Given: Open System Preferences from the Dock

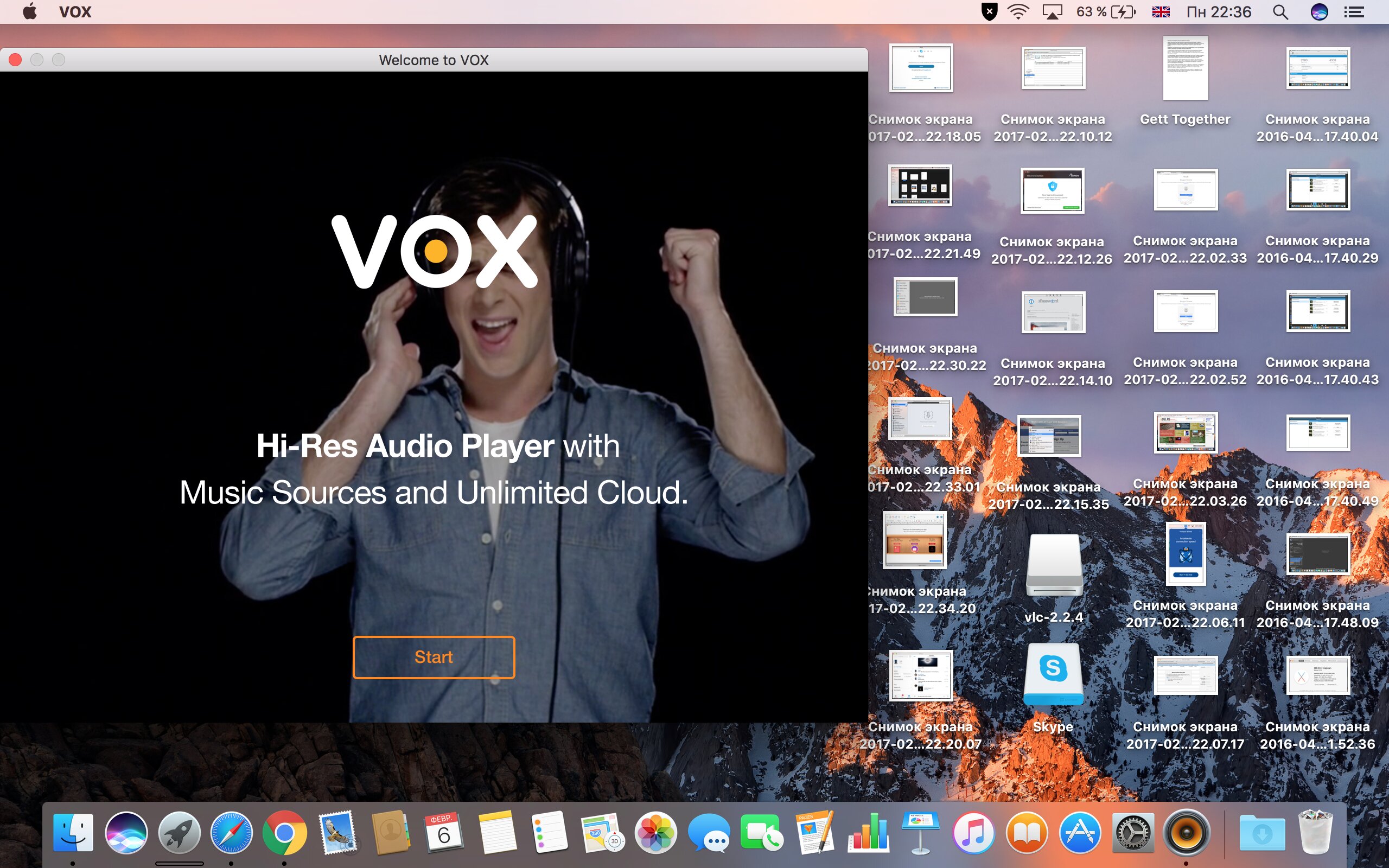Looking at the screenshot, I should pos(1132,832).
